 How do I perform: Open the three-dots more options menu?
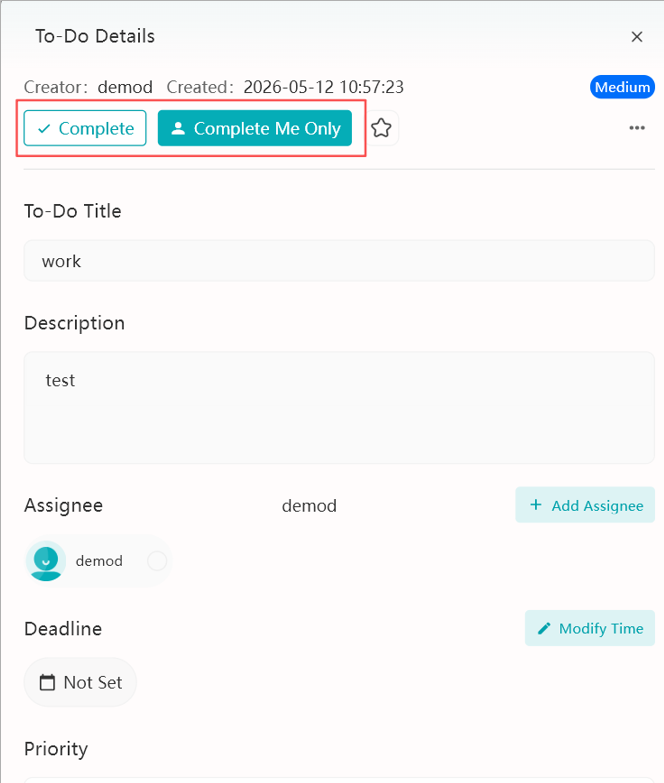pyautogui.click(x=637, y=128)
